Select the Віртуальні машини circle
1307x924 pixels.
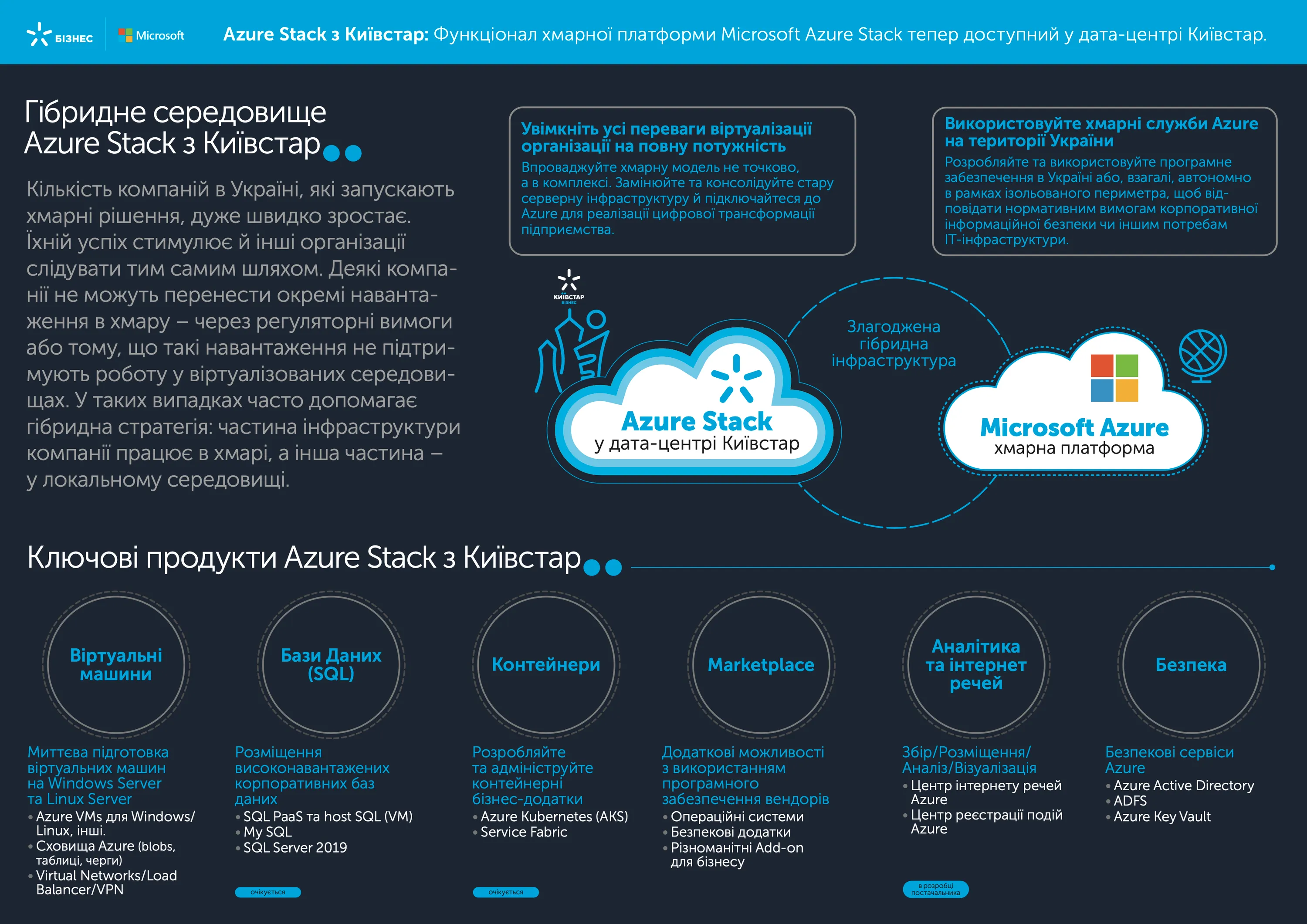116,664
